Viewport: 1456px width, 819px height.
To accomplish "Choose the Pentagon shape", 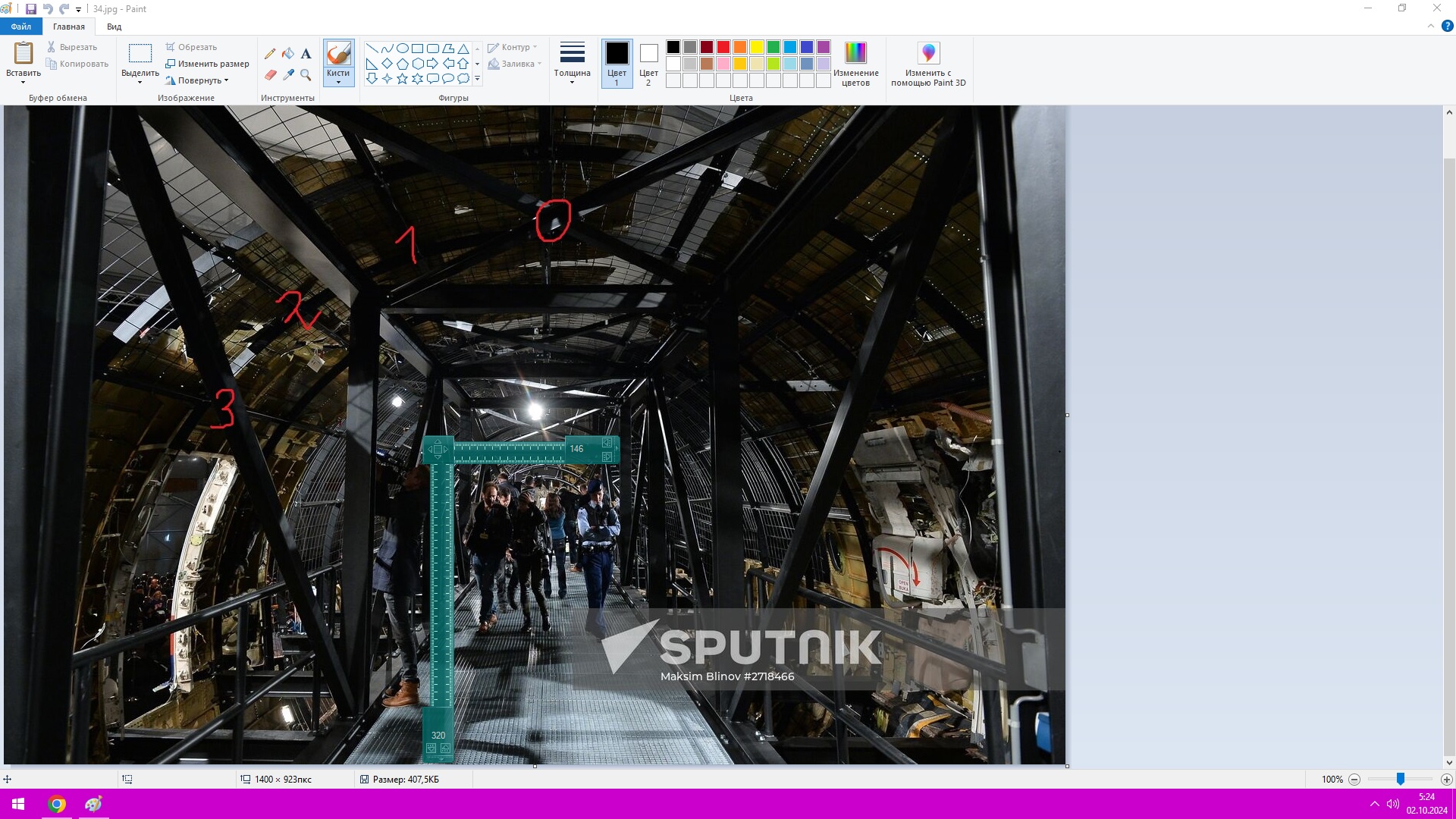I will (402, 63).
